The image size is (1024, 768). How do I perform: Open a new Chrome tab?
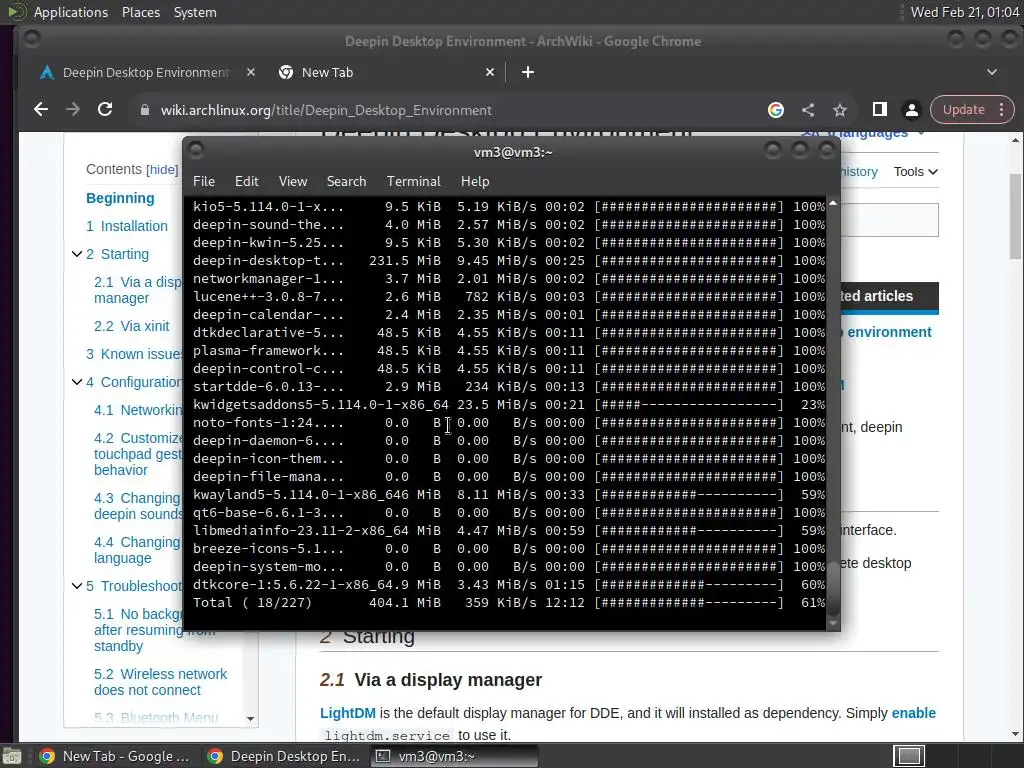(x=528, y=72)
